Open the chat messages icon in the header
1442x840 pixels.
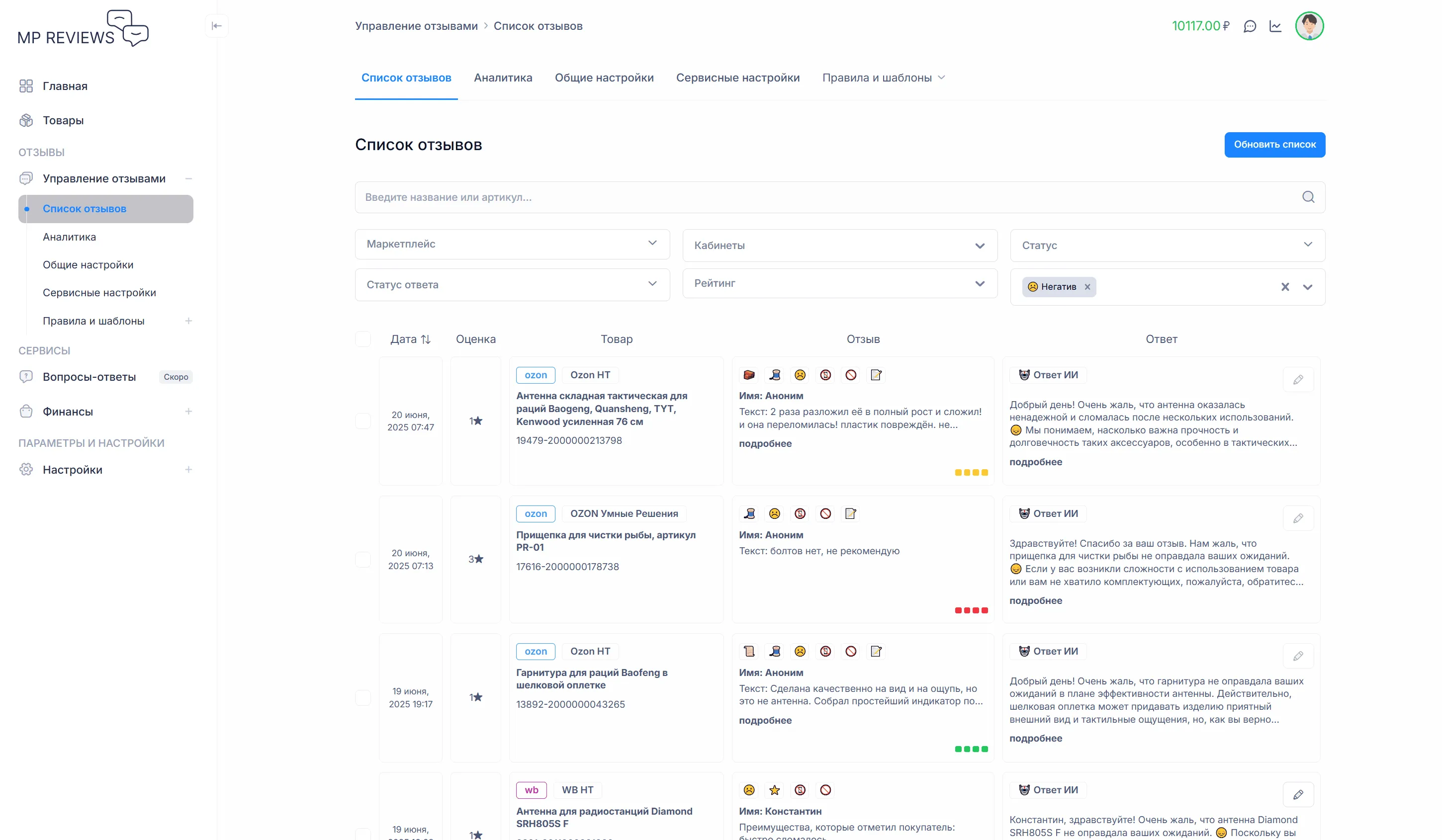tap(1250, 26)
